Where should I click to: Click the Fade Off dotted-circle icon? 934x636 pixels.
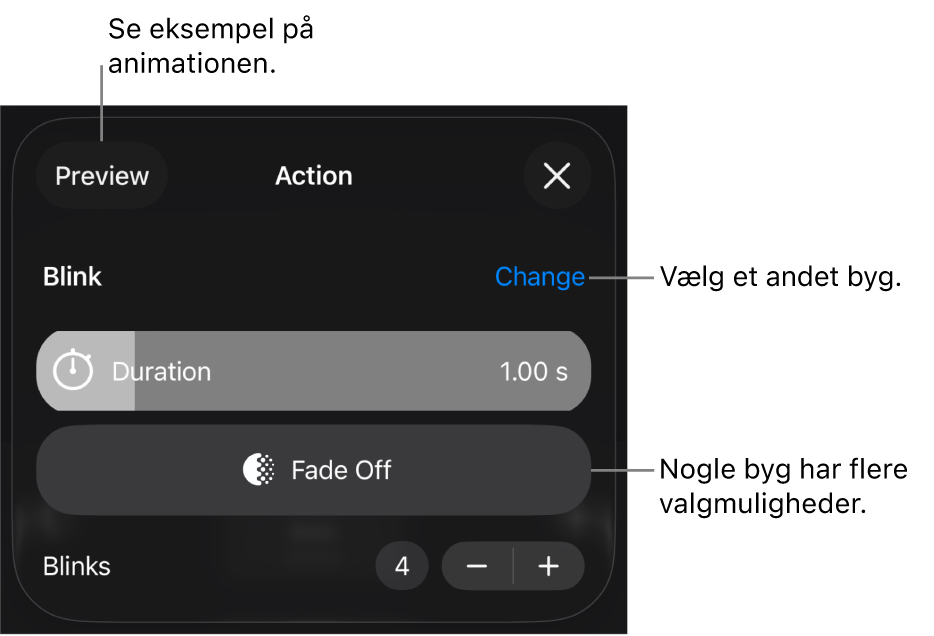259,470
